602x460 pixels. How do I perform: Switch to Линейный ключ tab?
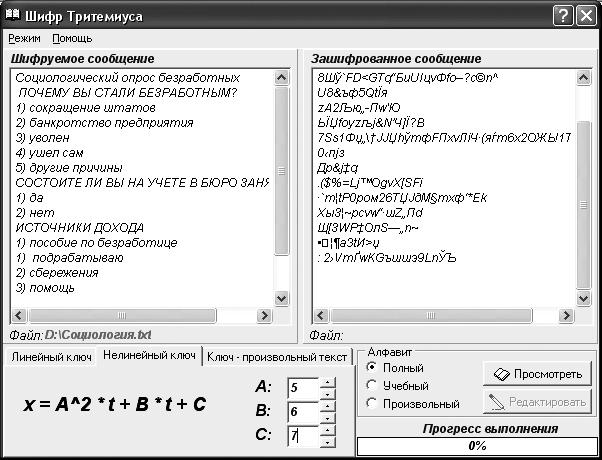pyautogui.click(x=51, y=357)
